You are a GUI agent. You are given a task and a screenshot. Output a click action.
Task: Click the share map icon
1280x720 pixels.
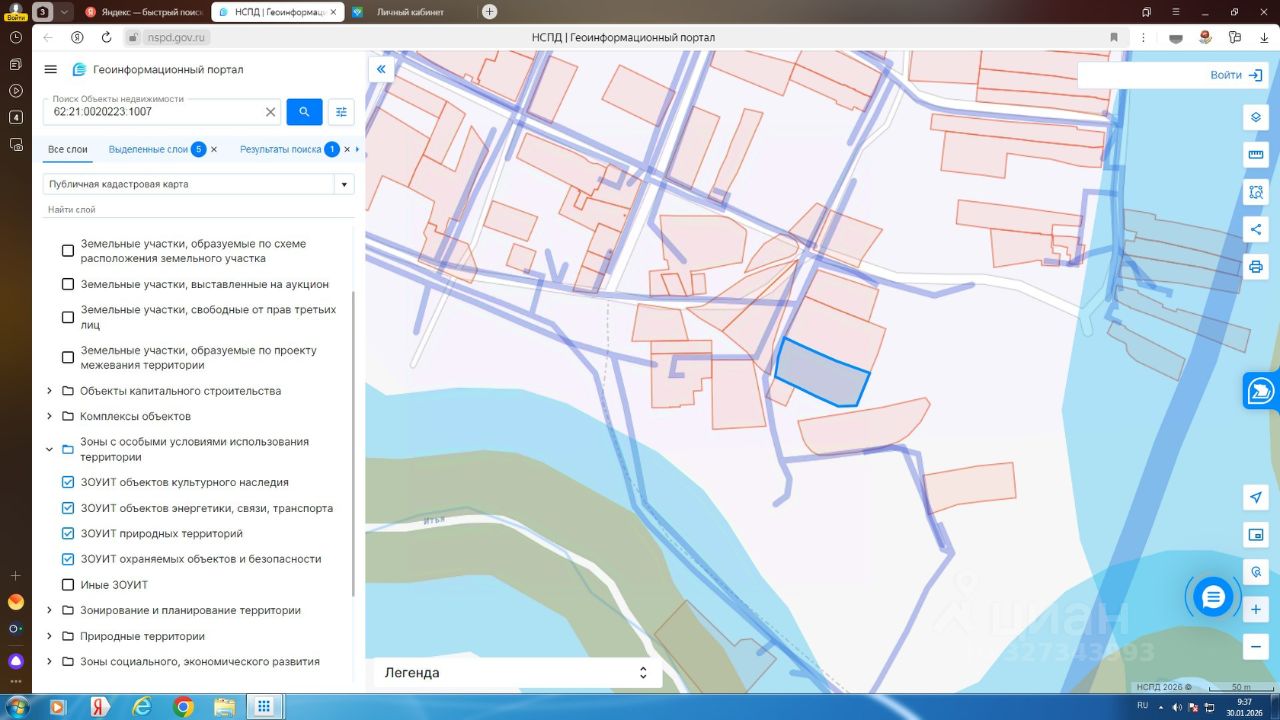pyautogui.click(x=1256, y=229)
